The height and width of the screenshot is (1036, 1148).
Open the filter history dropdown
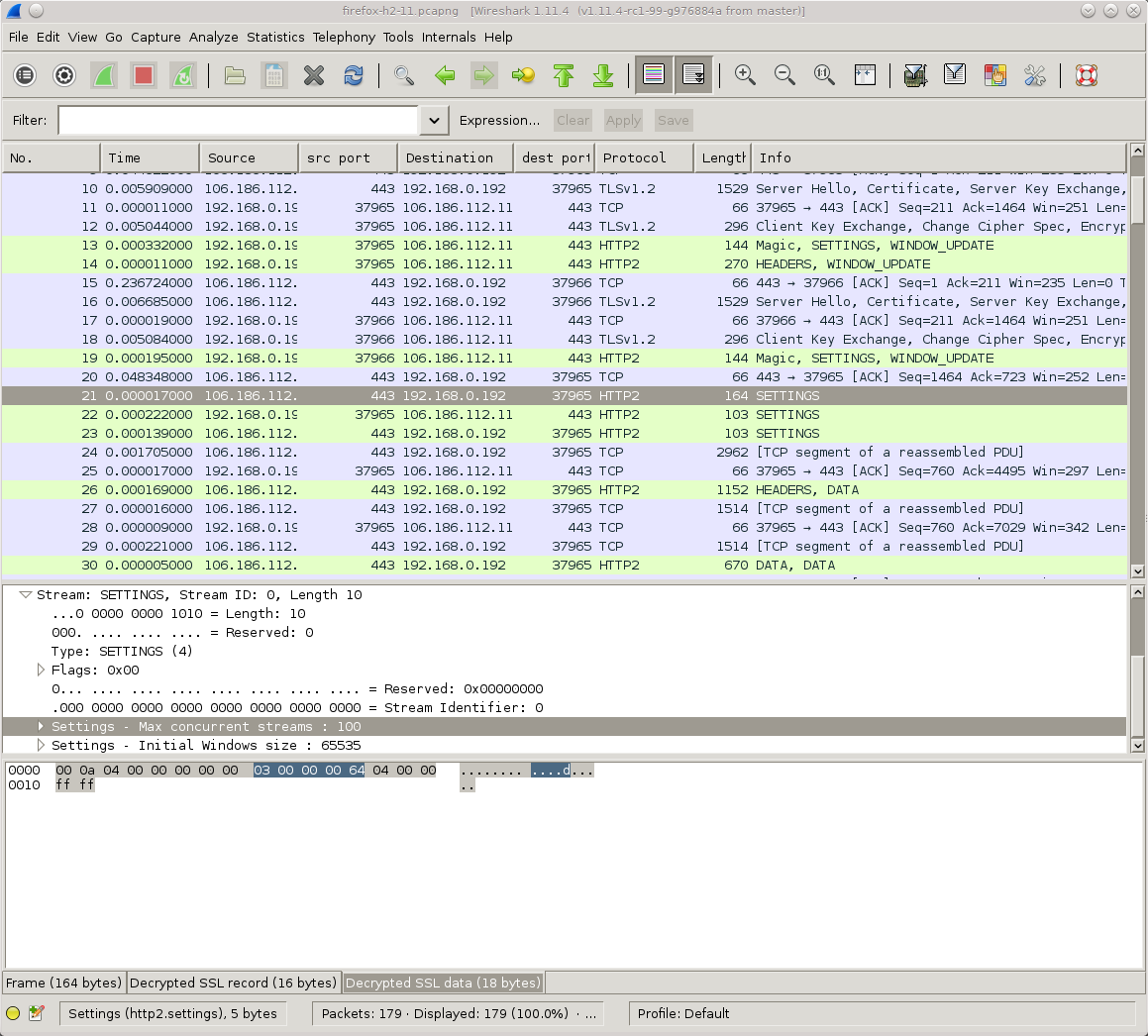tap(433, 120)
